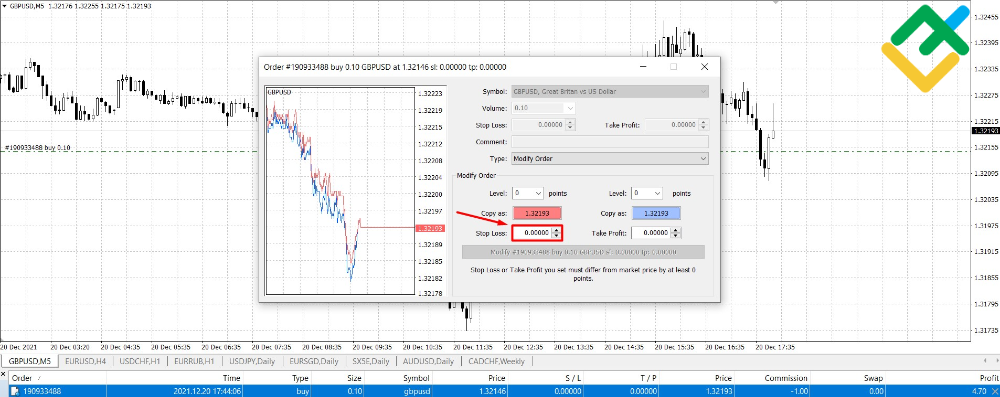Click the order ticket icon beside 190933488
This screenshot has width=1000, height=397.
(x=15, y=391)
